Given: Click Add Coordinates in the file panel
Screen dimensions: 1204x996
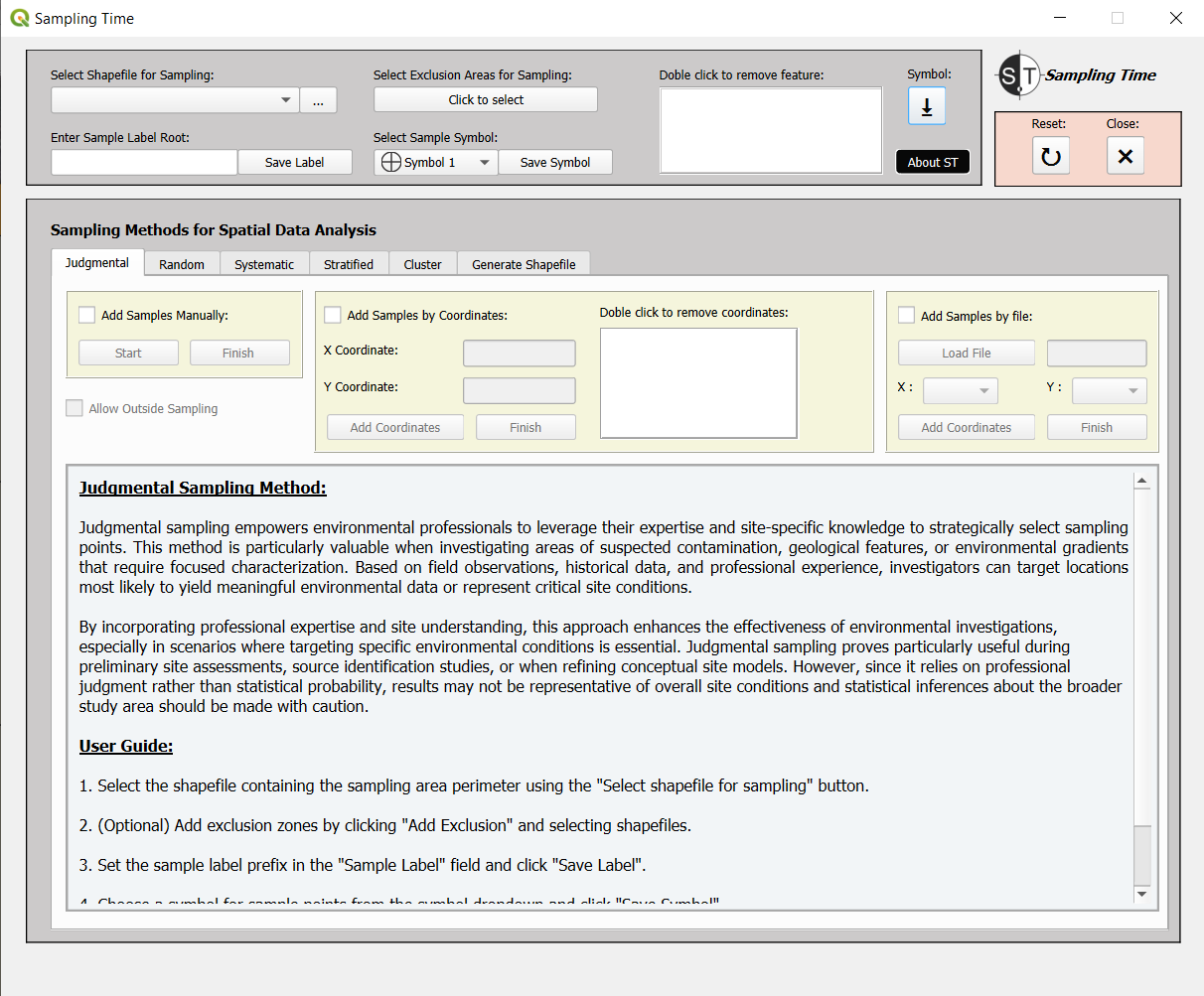Looking at the screenshot, I should coord(967,427).
